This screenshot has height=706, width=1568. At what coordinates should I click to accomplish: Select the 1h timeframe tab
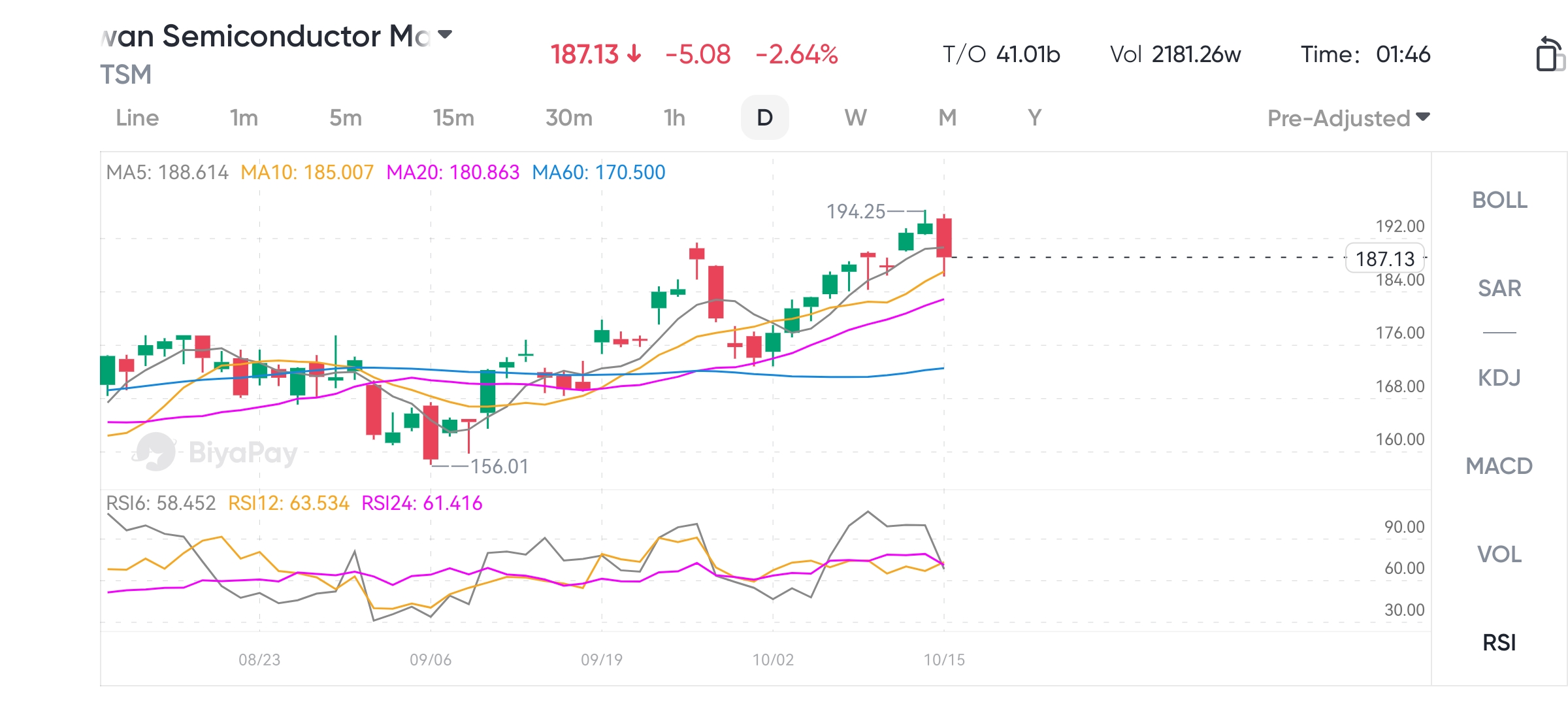(x=674, y=118)
